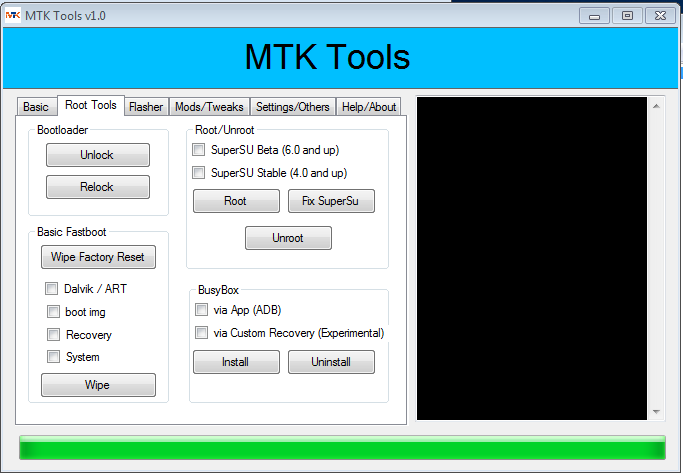Click the Fix SuperSu button
This screenshot has width=683, height=473.
pyautogui.click(x=331, y=201)
